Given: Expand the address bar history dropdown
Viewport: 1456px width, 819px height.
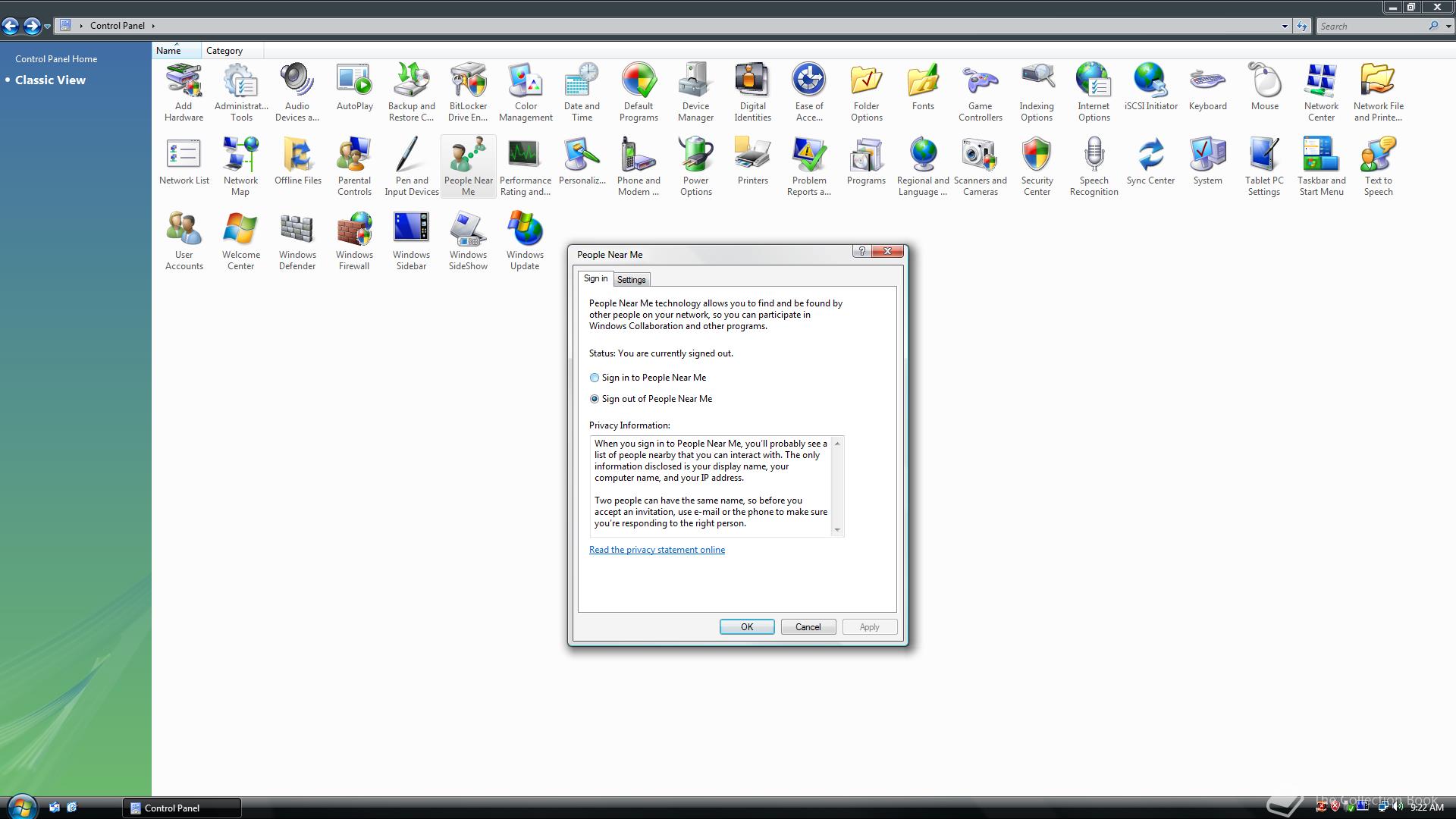Looking at the screenshot, I should [1285, 27].
